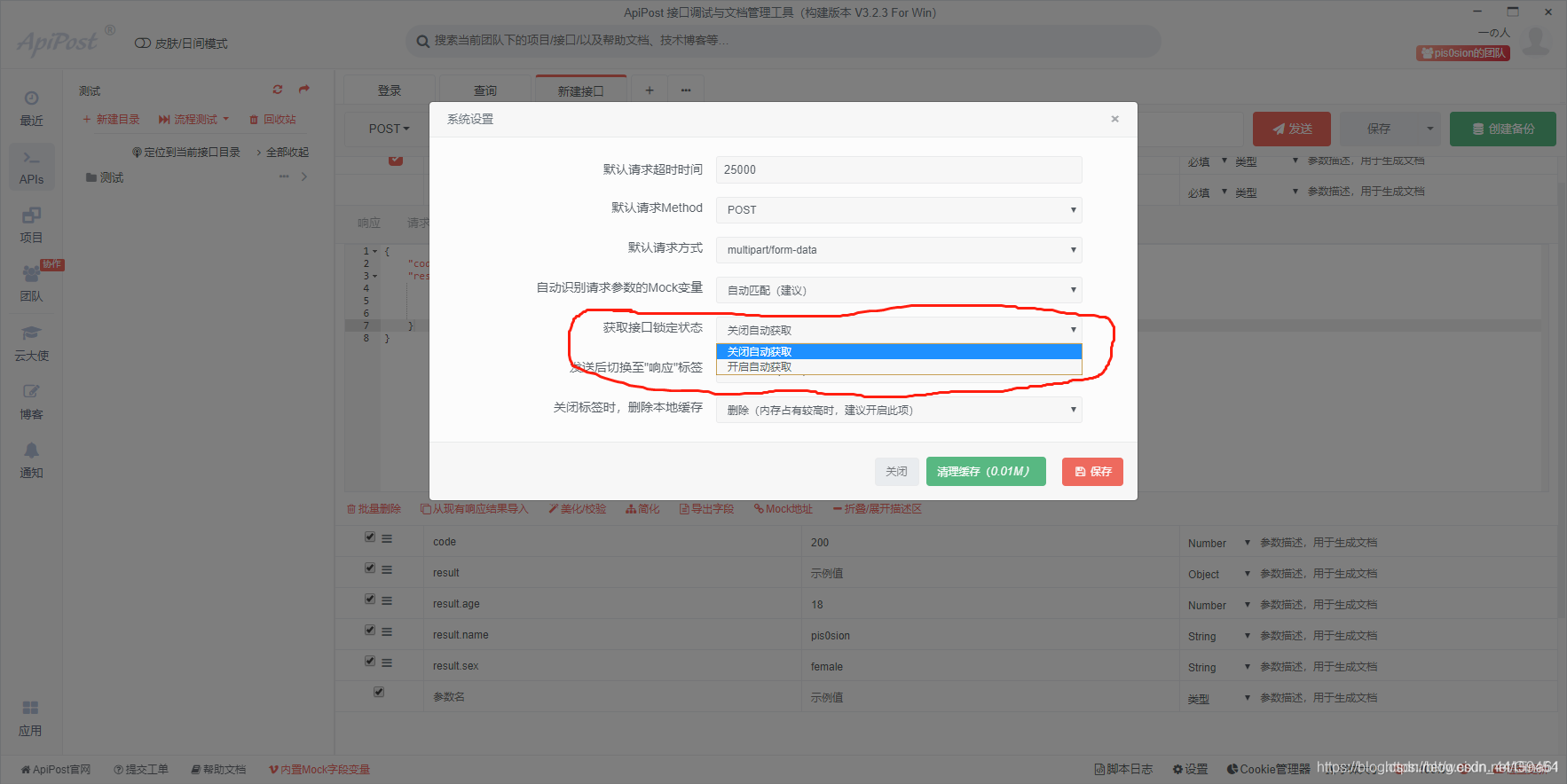Click the top search box
Viewport: 1567px width, 784px height.
[x=783, y=41]
